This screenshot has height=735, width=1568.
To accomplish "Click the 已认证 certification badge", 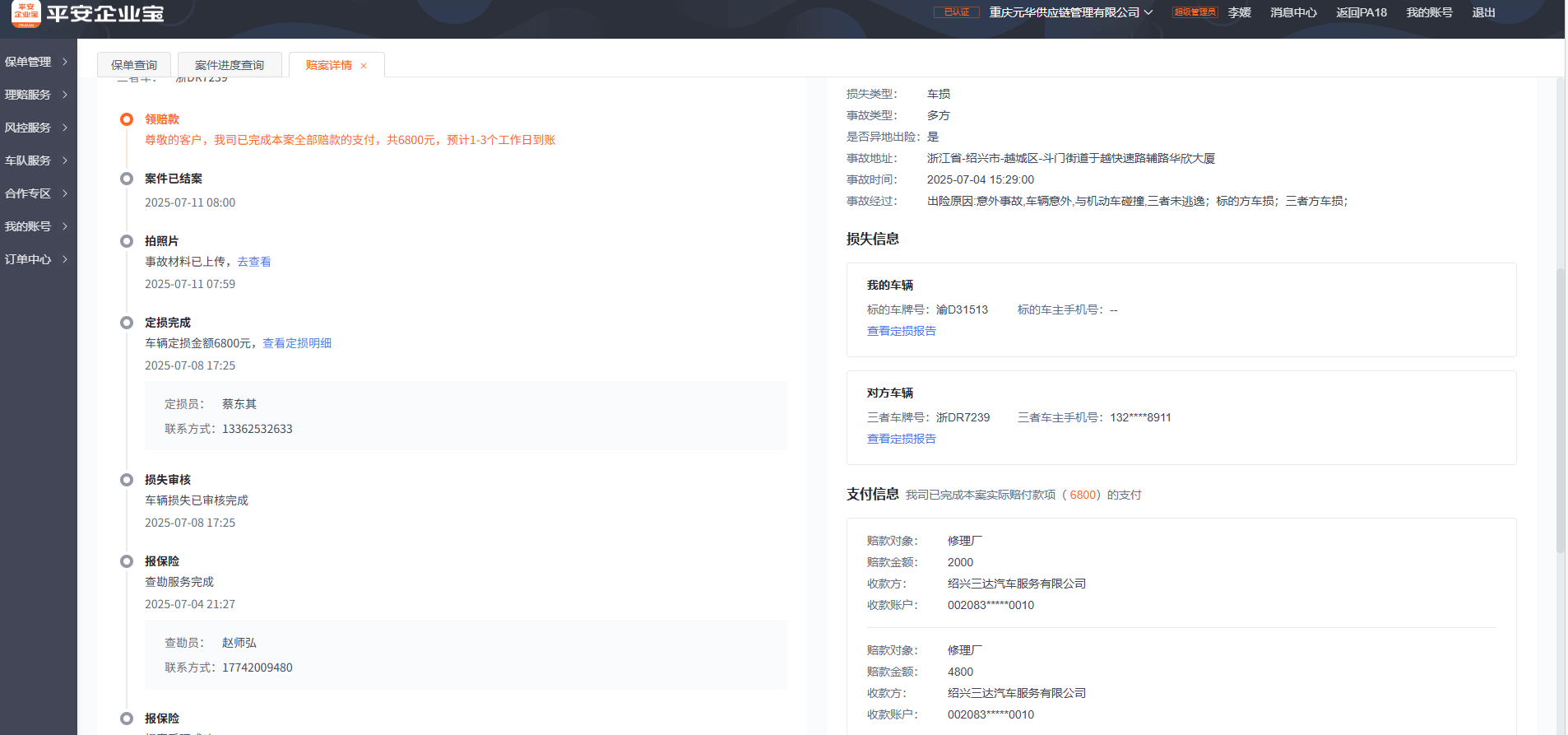I will click(x=956, y=12).
